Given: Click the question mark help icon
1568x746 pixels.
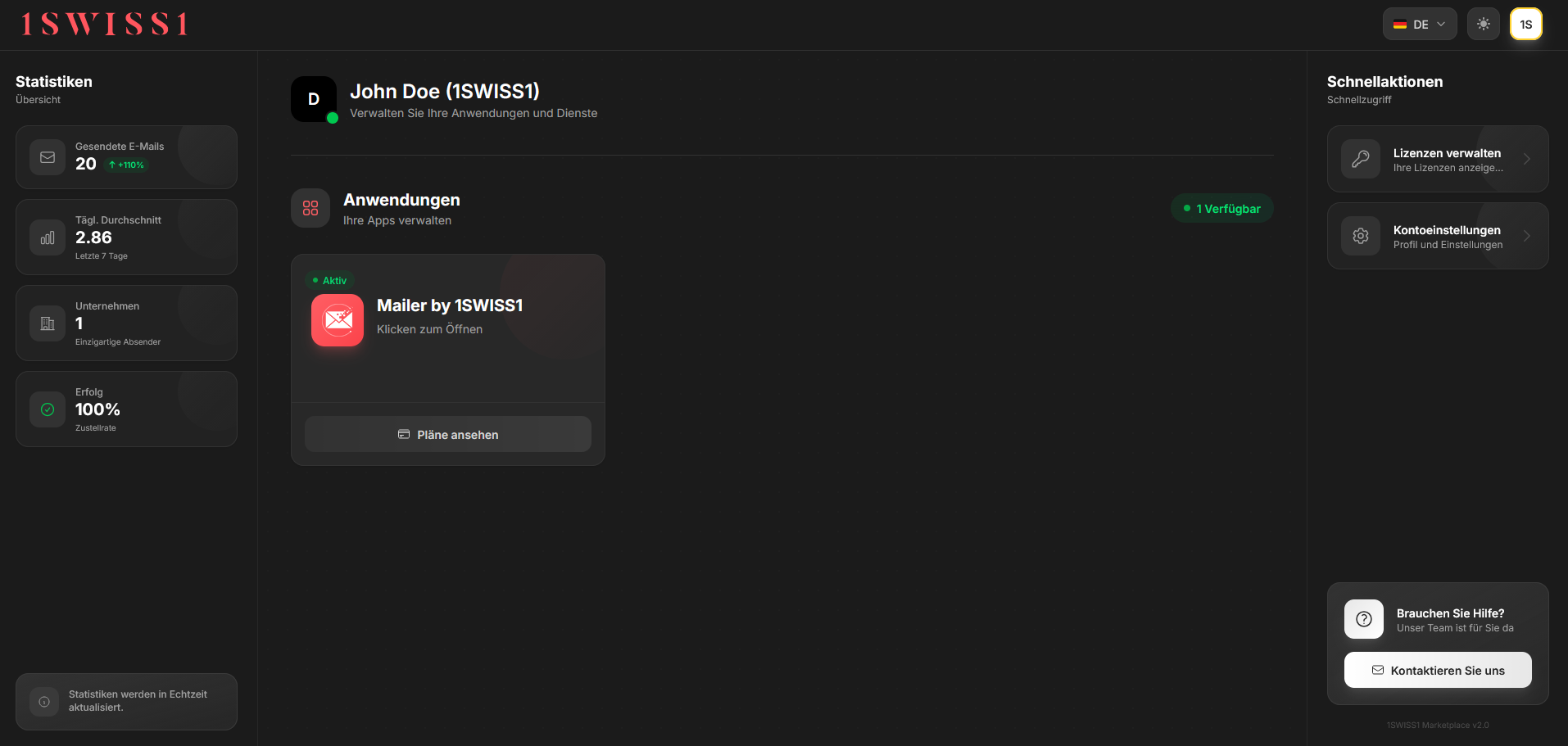Looking at the screenshot, I should [x=1364, y=619].
